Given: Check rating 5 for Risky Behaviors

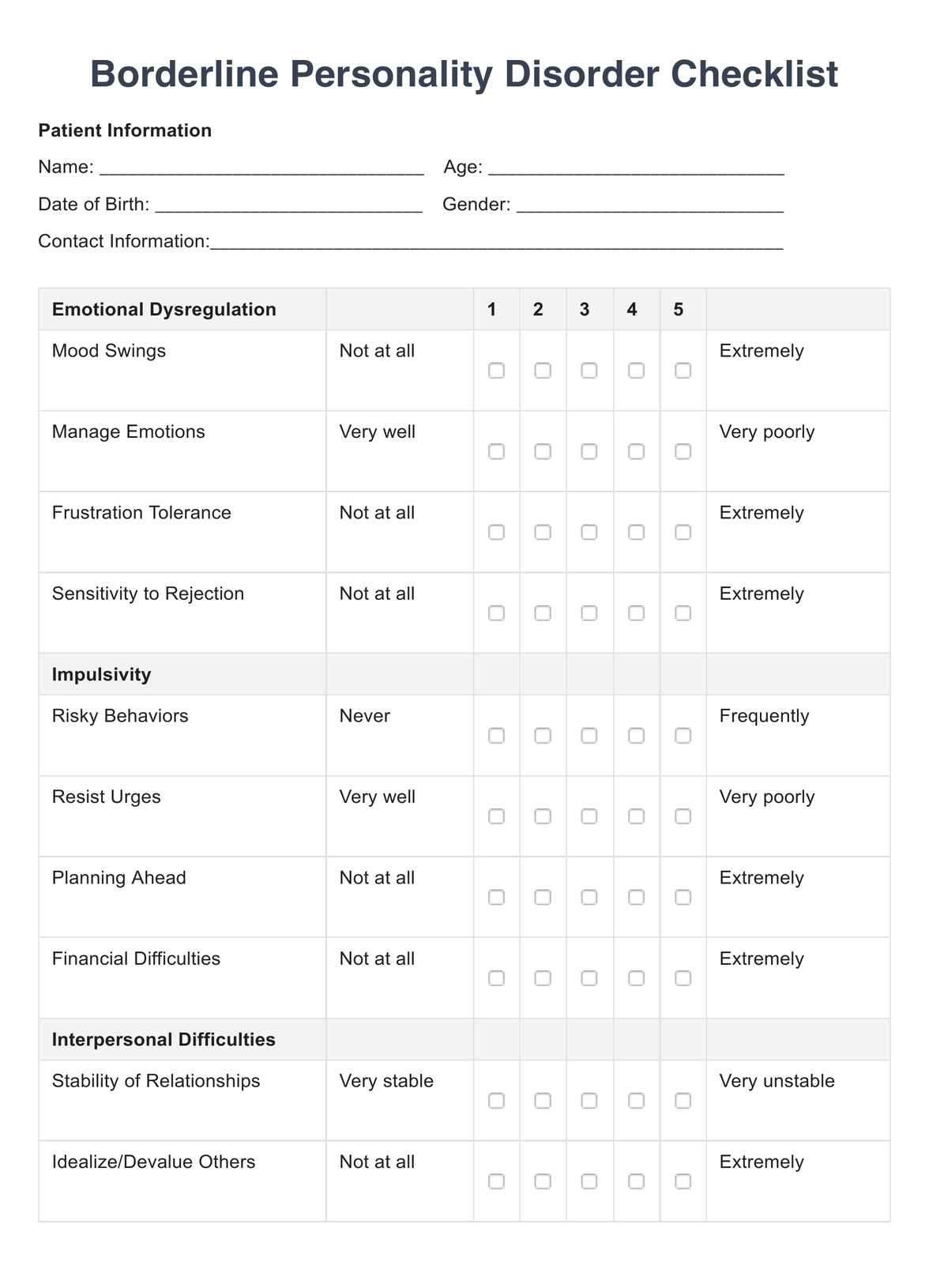Looking at the screenshot, I should 683,736.
